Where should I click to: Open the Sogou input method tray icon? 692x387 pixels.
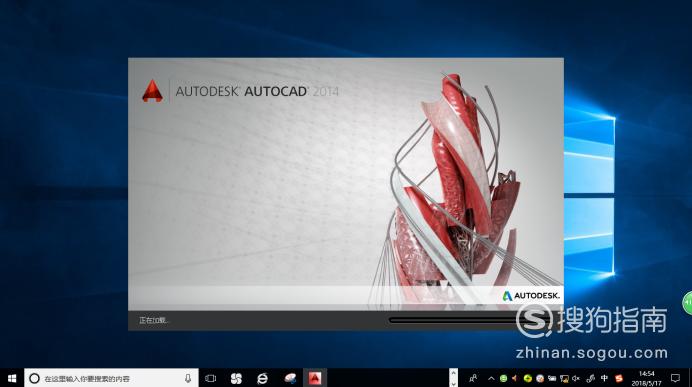pos(619,378)
